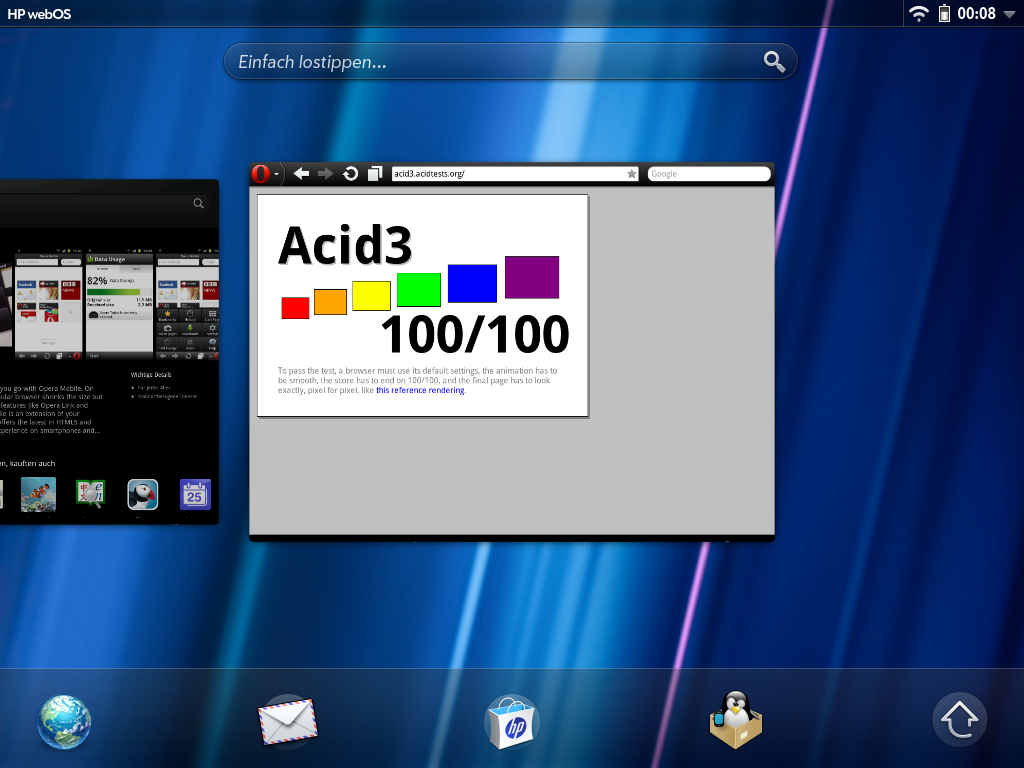Click the 00:08 clock in status bar

[976, 14]
